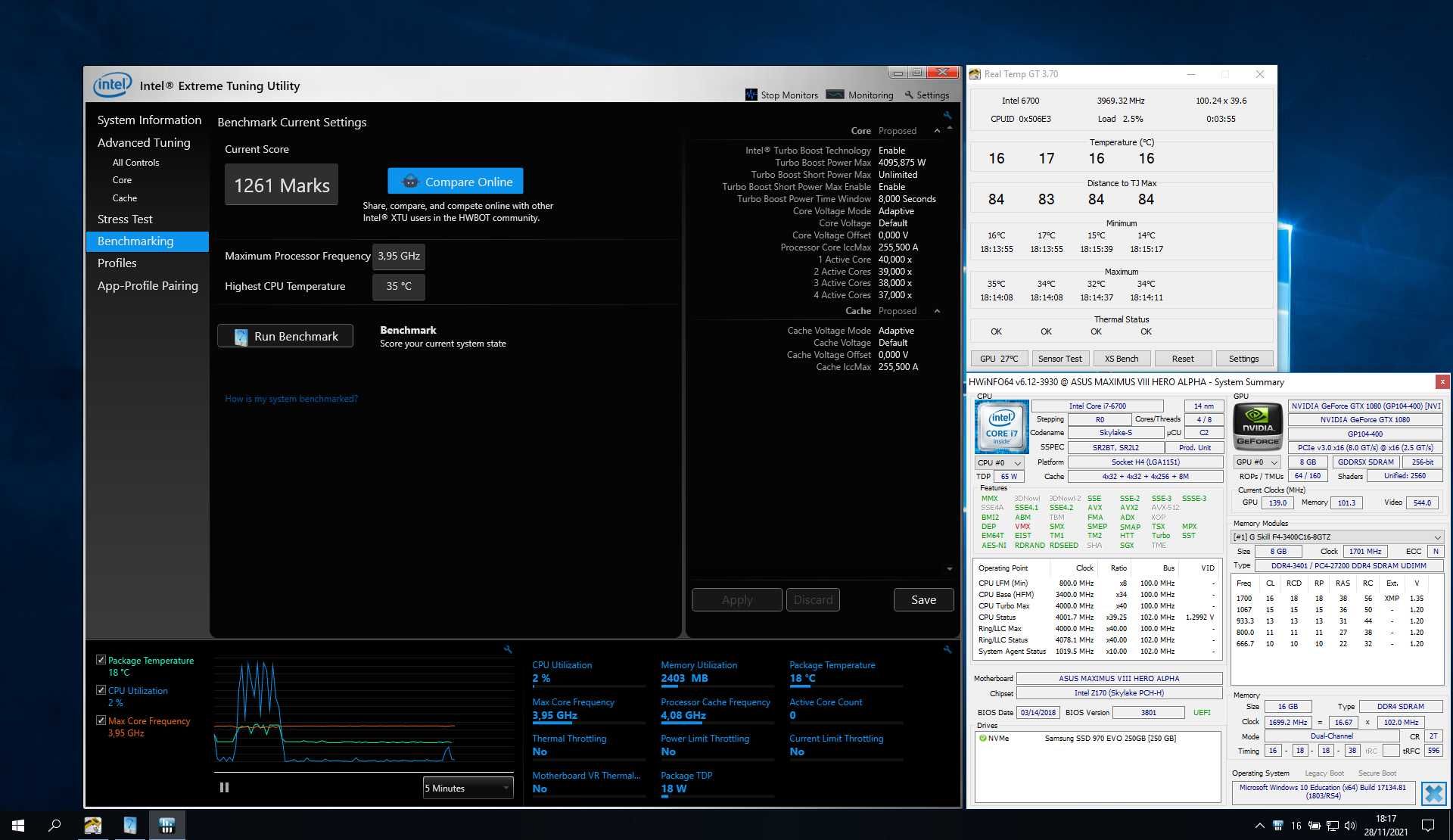Image resolution: width=1453 pixels, height=840 pixels.
Task: Click Compare Online button
Action: 458,181
